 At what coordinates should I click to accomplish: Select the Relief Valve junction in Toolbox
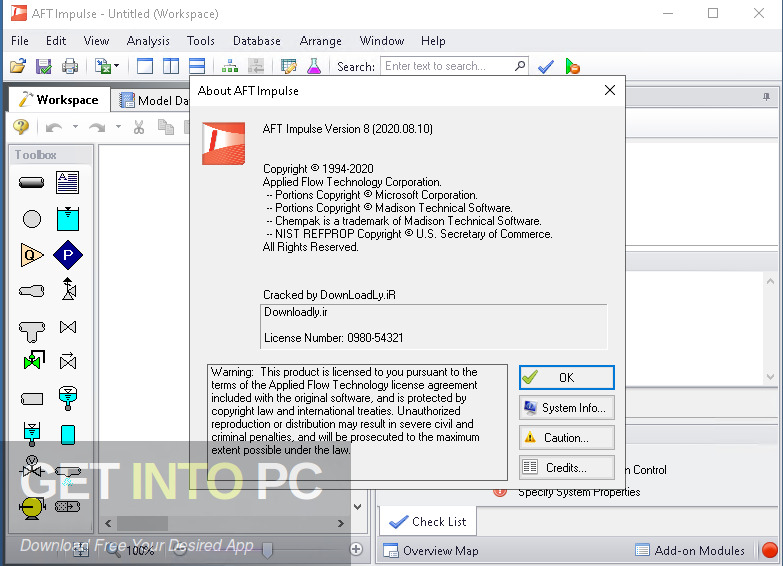68,289
